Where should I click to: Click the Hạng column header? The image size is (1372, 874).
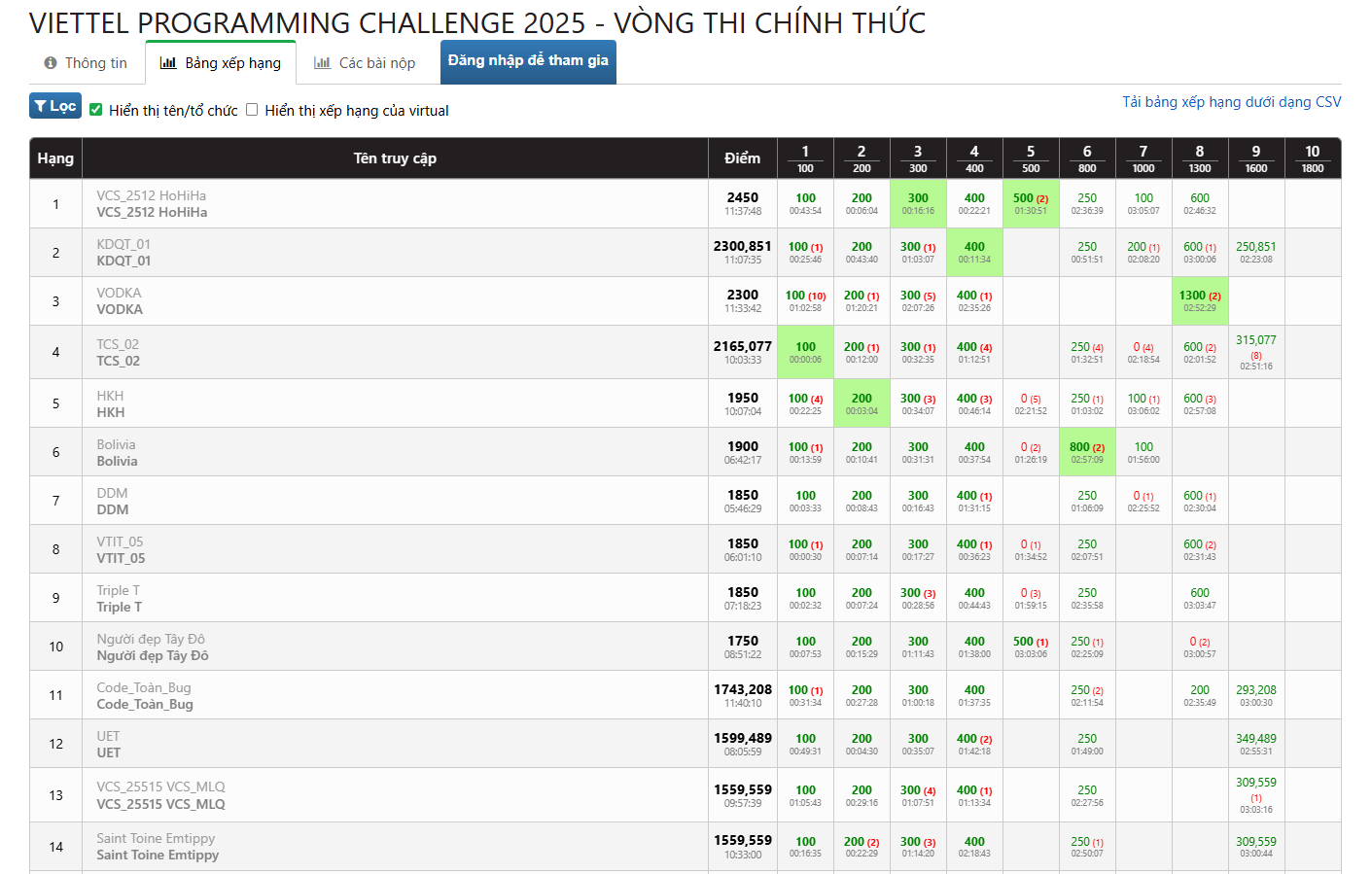pos(55,158)
